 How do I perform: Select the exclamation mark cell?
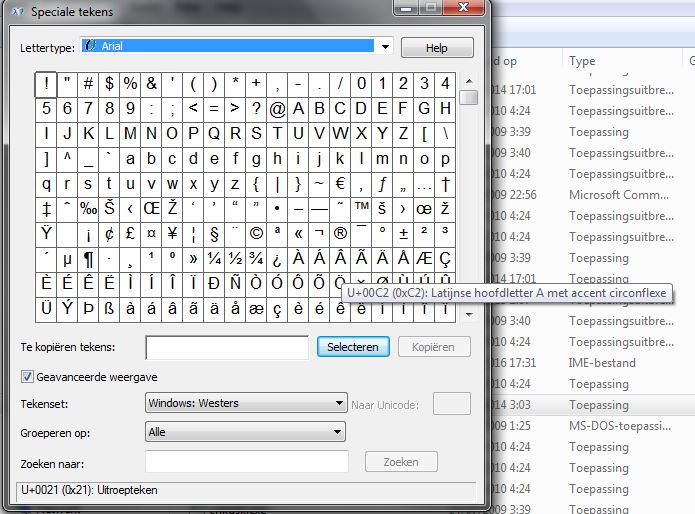coord(46,84)
